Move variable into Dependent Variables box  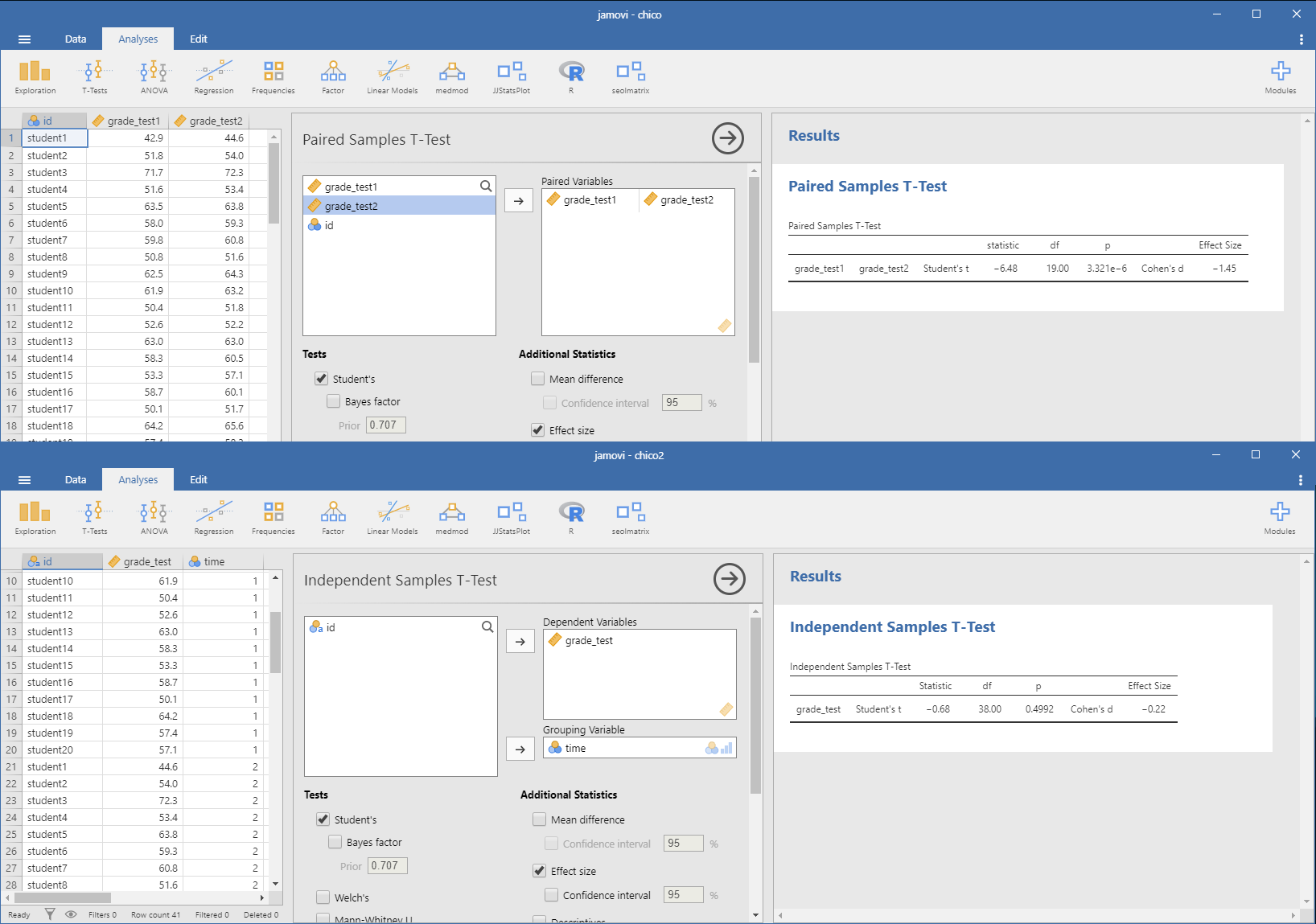520,642
